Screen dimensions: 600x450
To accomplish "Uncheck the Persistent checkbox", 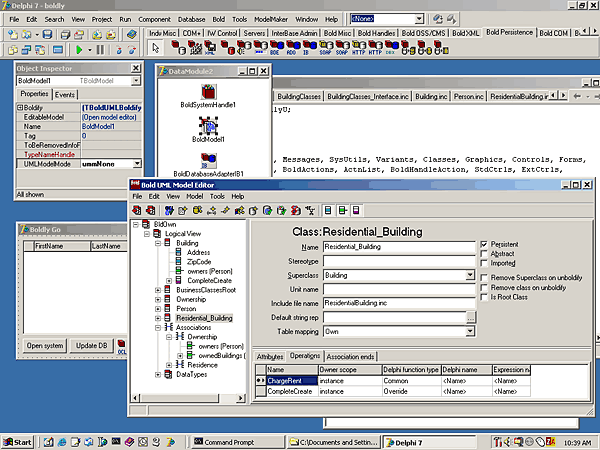I will pos(484,244).
